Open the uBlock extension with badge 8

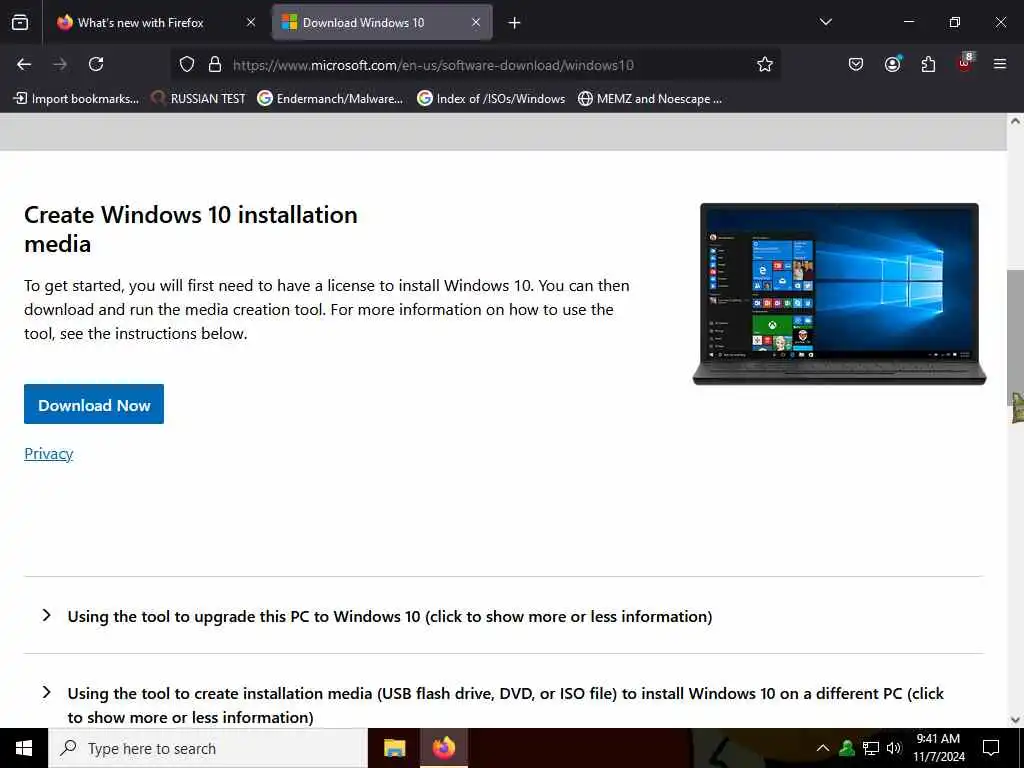(x=965, y=63)
